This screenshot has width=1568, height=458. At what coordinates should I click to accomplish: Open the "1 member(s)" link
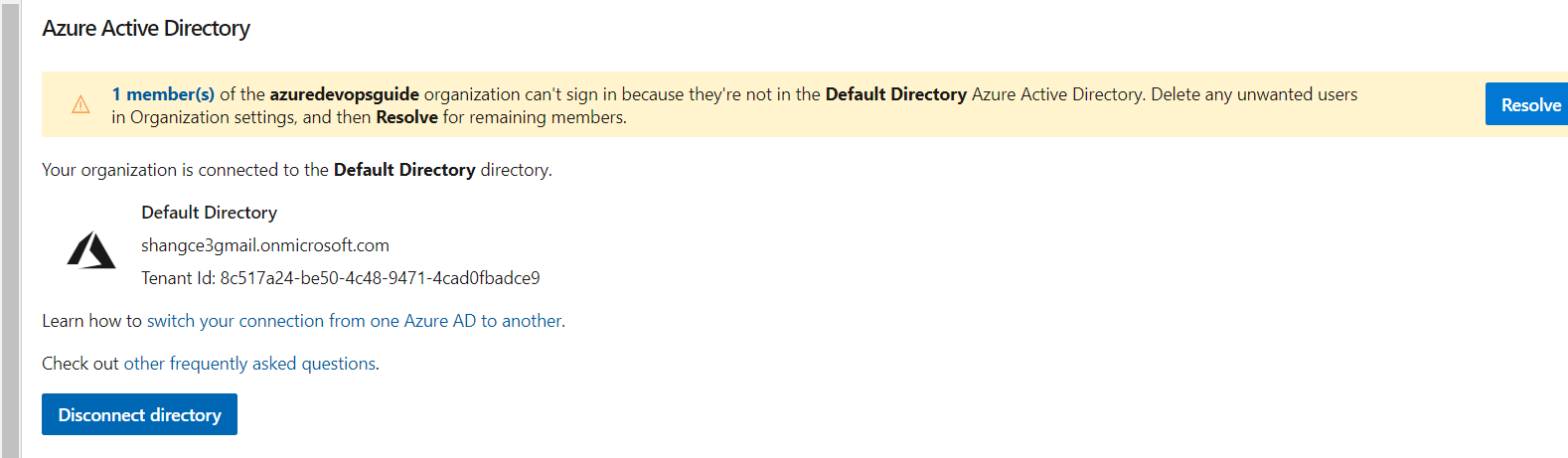[163, 94]
